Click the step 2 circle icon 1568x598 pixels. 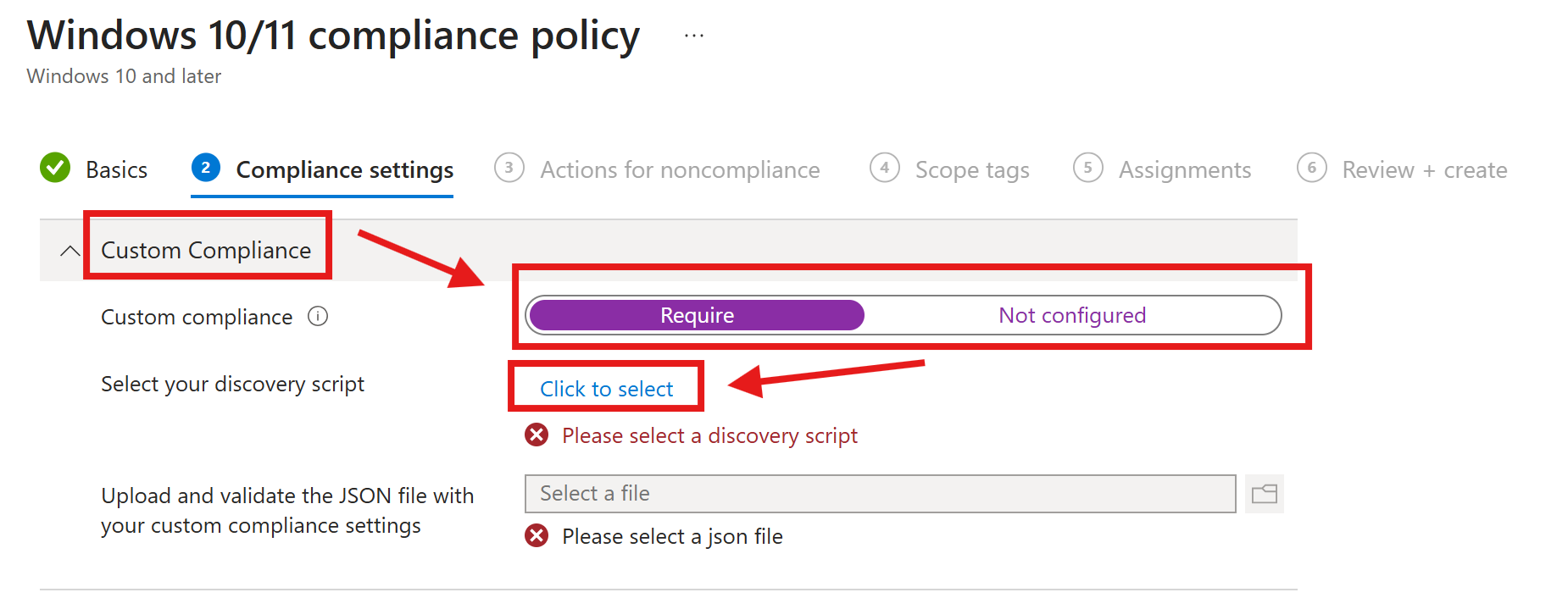206,168
